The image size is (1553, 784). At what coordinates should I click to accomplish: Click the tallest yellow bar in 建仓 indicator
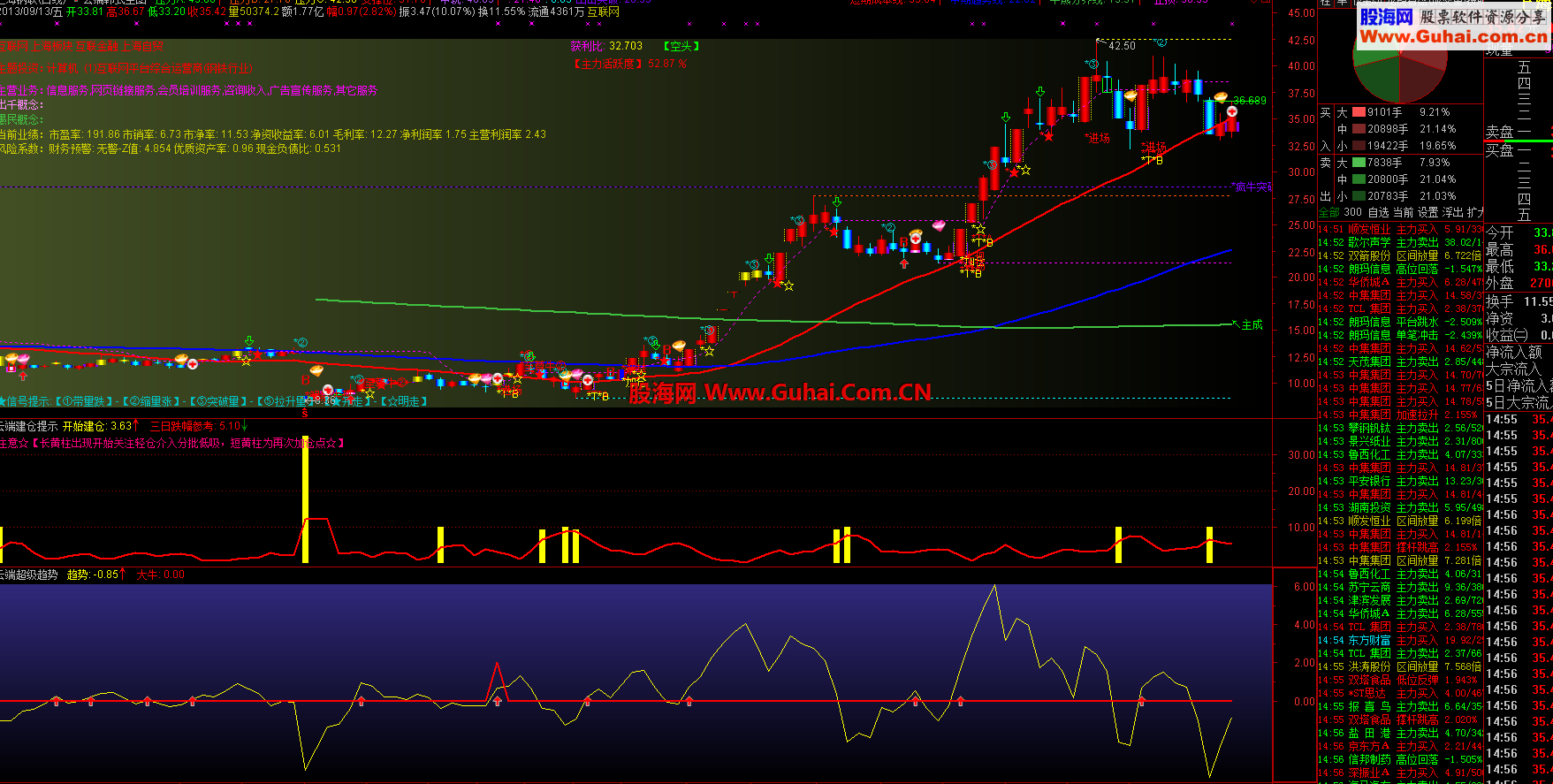pyautogui.click(x=306, y=499)
